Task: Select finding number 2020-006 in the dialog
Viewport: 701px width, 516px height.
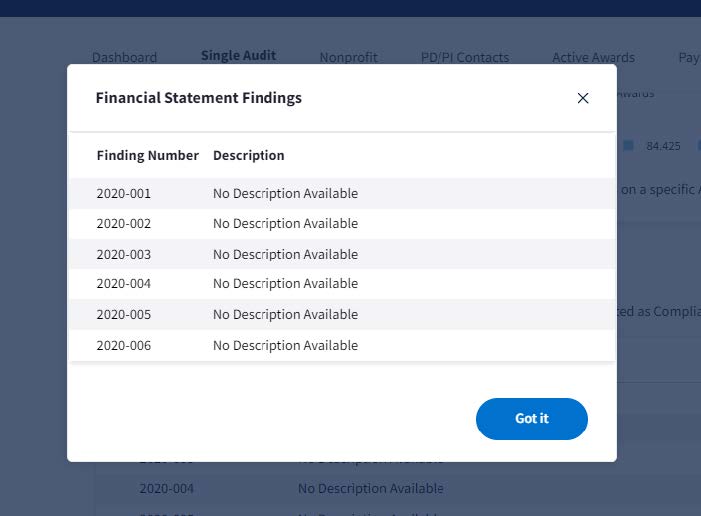Action: point(124,345)
